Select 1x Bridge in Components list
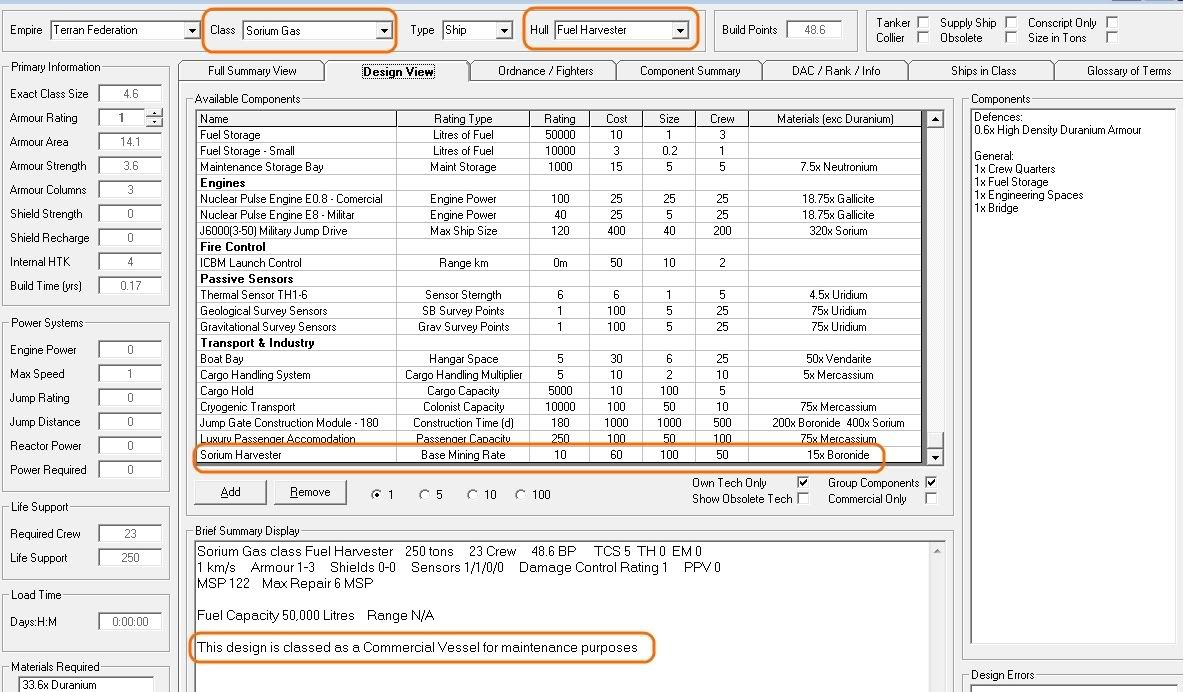Viewport: 1183px width, 692px height. 996,208
